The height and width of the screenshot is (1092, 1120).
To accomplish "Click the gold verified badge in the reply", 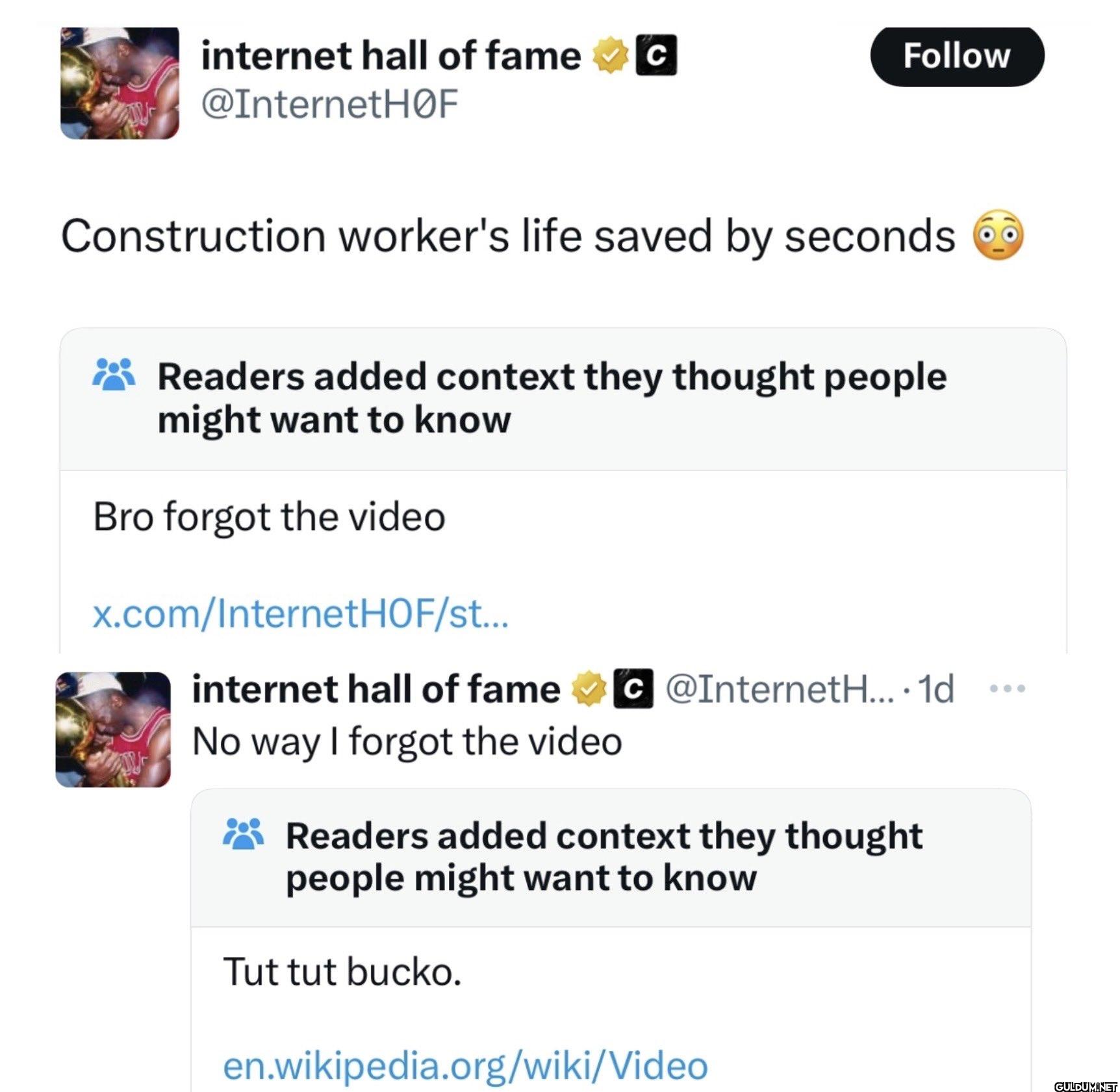I will click(589, 689).
